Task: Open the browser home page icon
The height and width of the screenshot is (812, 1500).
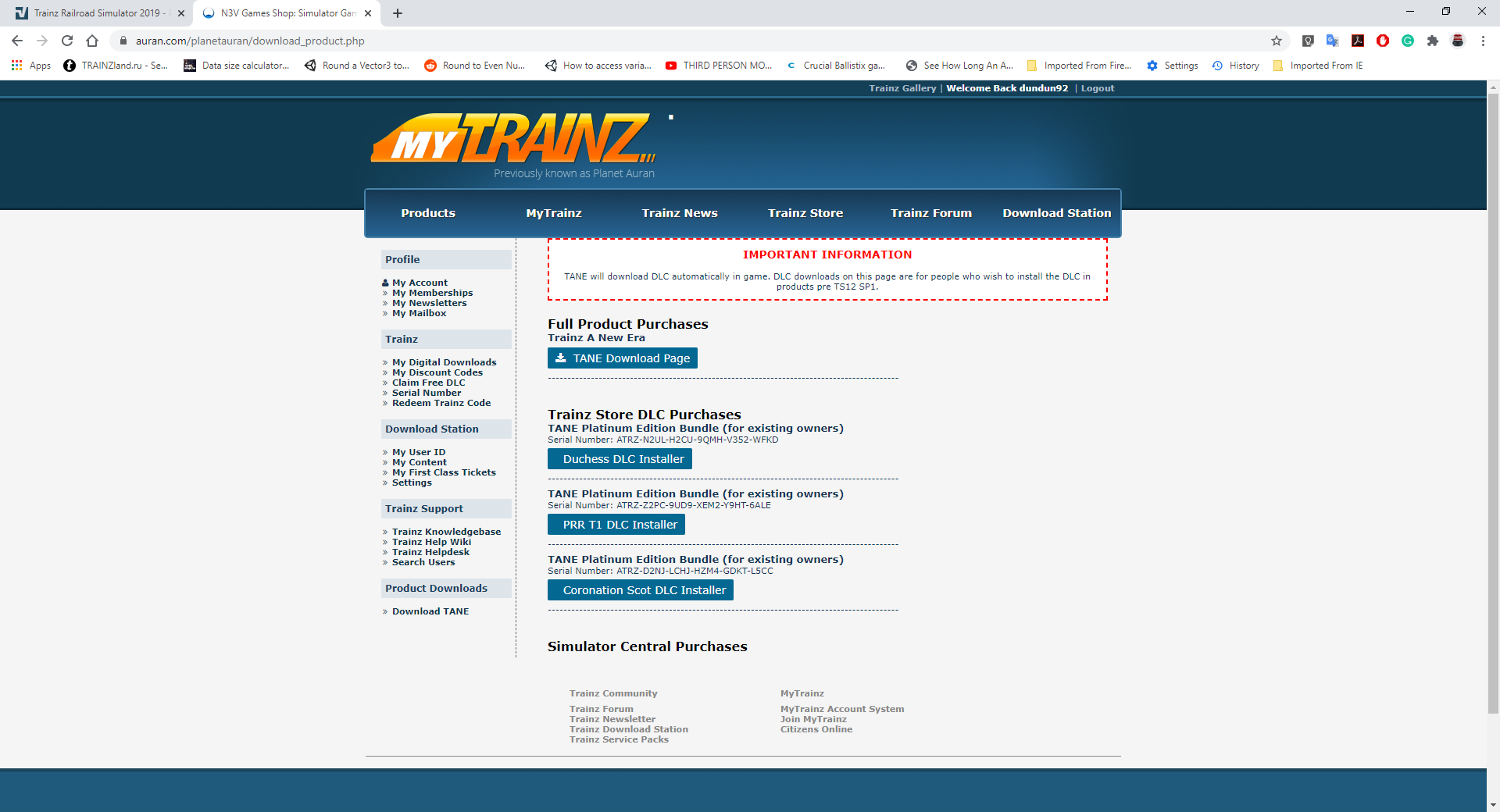Action: pyautogui.click(x=92, y=41)
